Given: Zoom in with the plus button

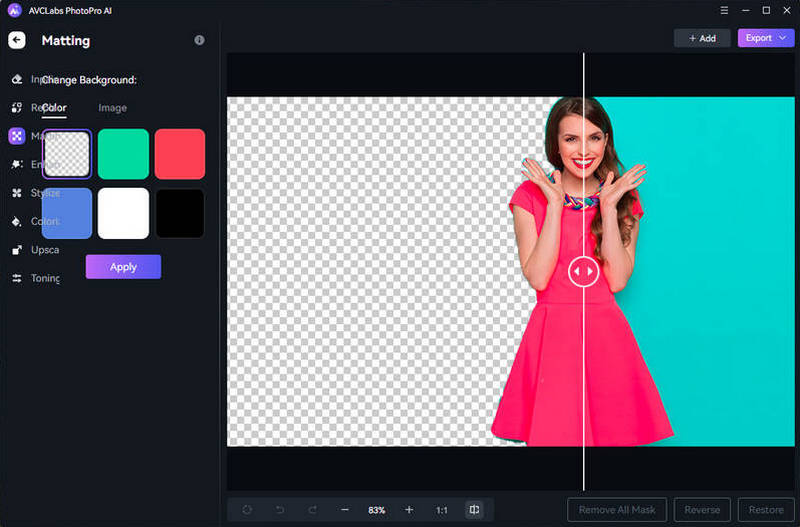Looking at the screenshot, I should tap(409, 510).
